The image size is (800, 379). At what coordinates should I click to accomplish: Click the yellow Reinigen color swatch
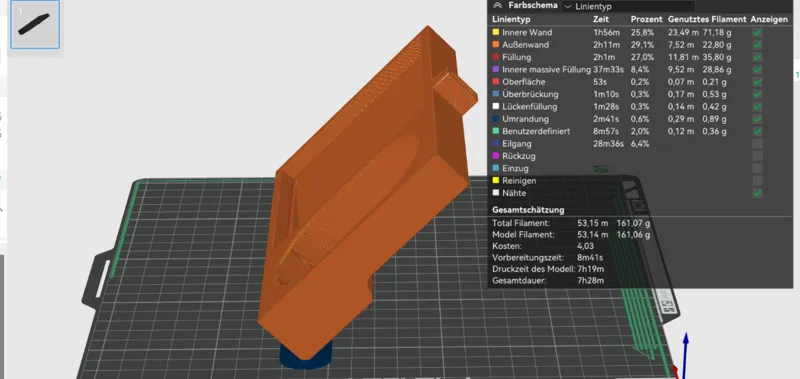pos(495,181)
